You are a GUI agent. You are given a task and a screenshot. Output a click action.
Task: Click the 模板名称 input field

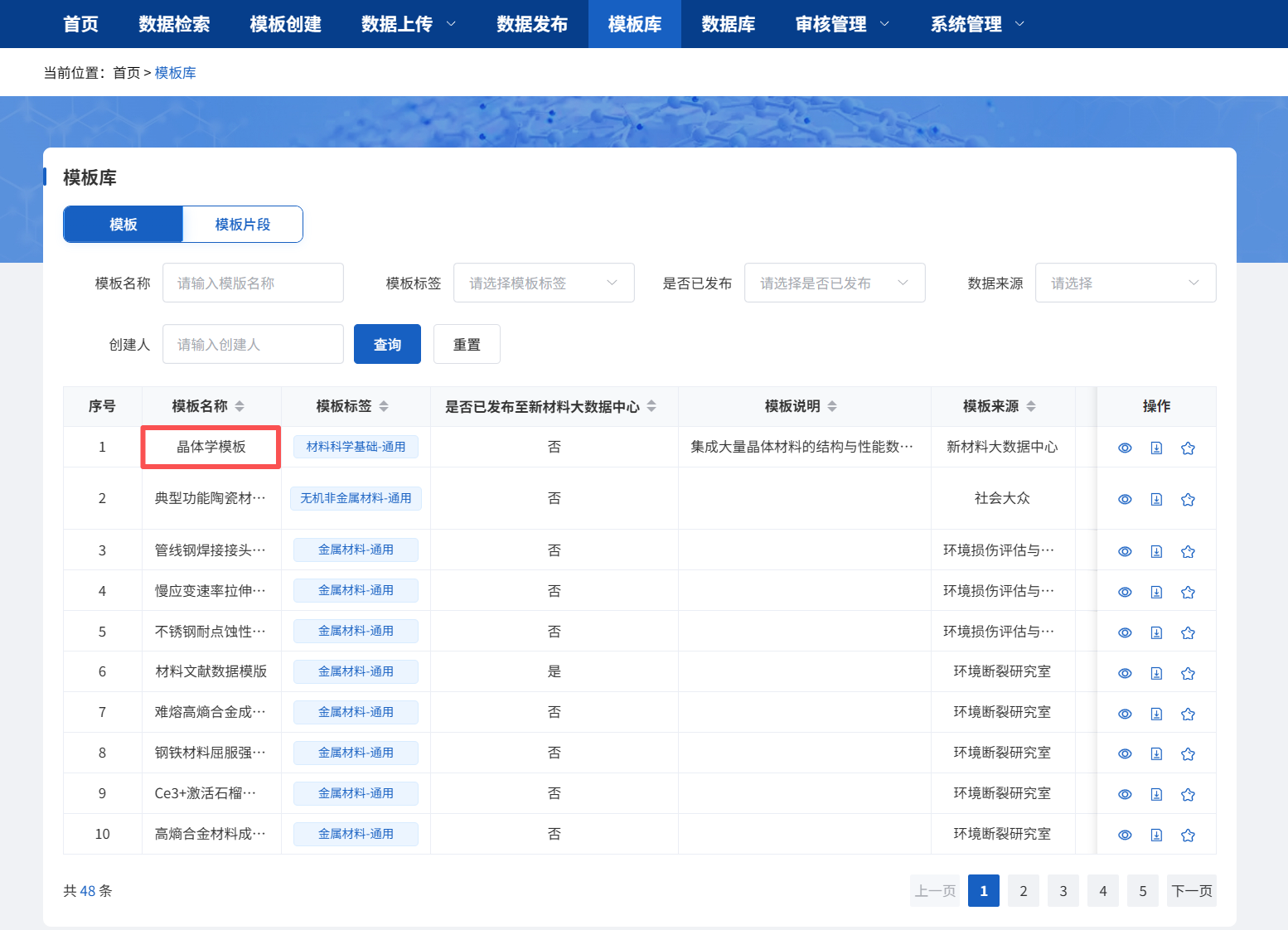(253, 283)
